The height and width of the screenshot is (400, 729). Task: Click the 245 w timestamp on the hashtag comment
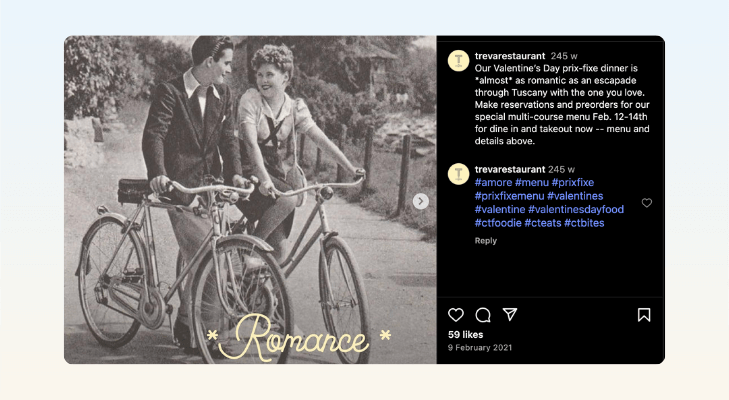[x=561, y=169]
